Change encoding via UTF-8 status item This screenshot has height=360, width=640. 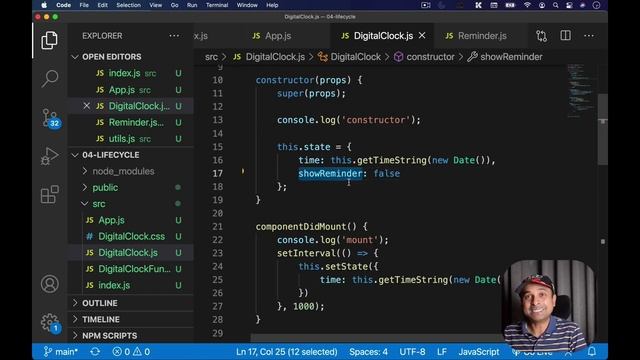click(x=412, y=351)
